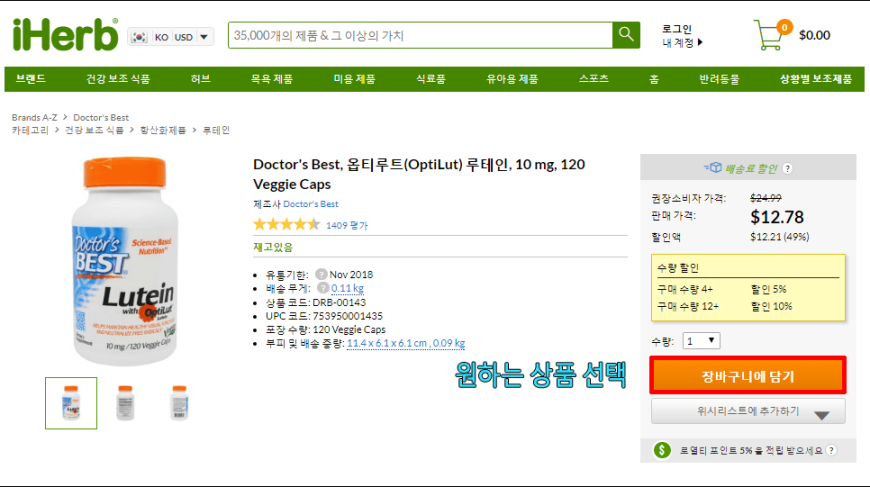
Task: Click the 장바구니에 담기 button
Action: pos(748,376)
